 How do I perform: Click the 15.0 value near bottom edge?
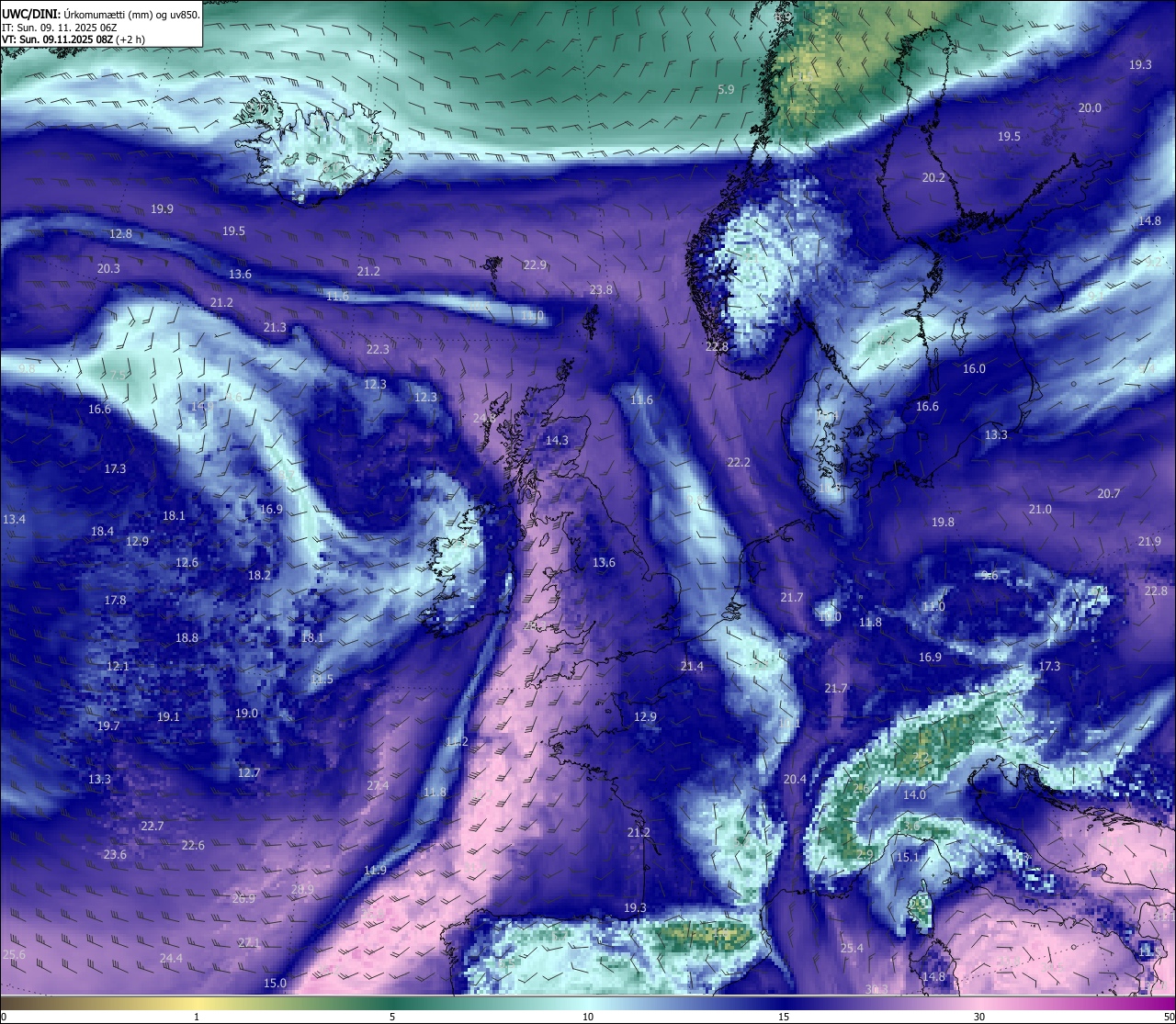[x=275, y=983]
